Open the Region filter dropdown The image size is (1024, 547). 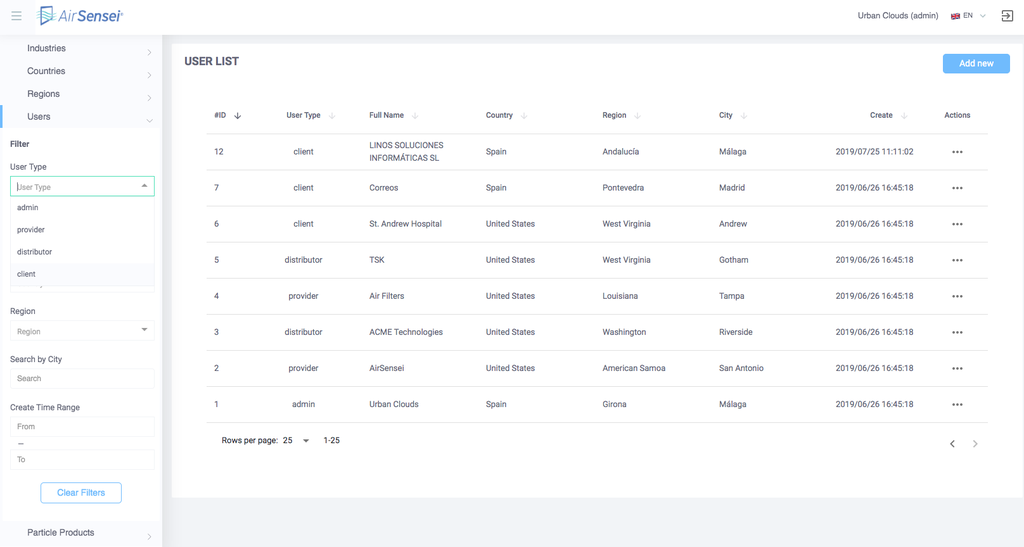82,331
